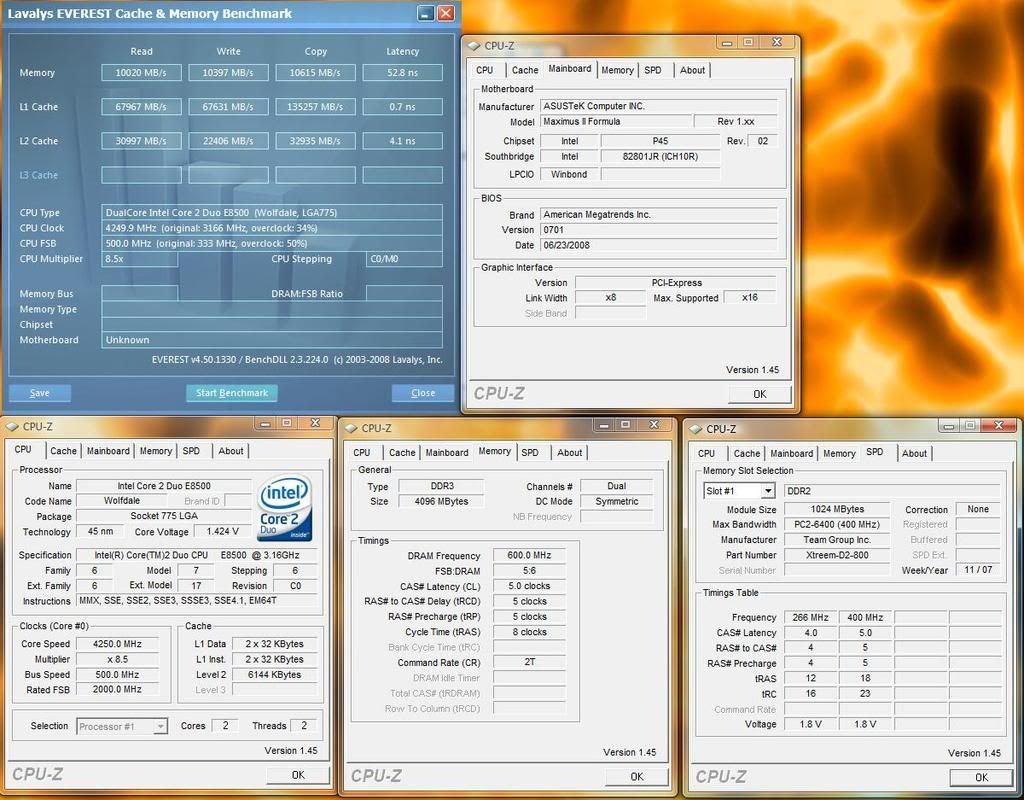
Task: Close the CPU-Z Mainboard window
Action: [776, 42]
